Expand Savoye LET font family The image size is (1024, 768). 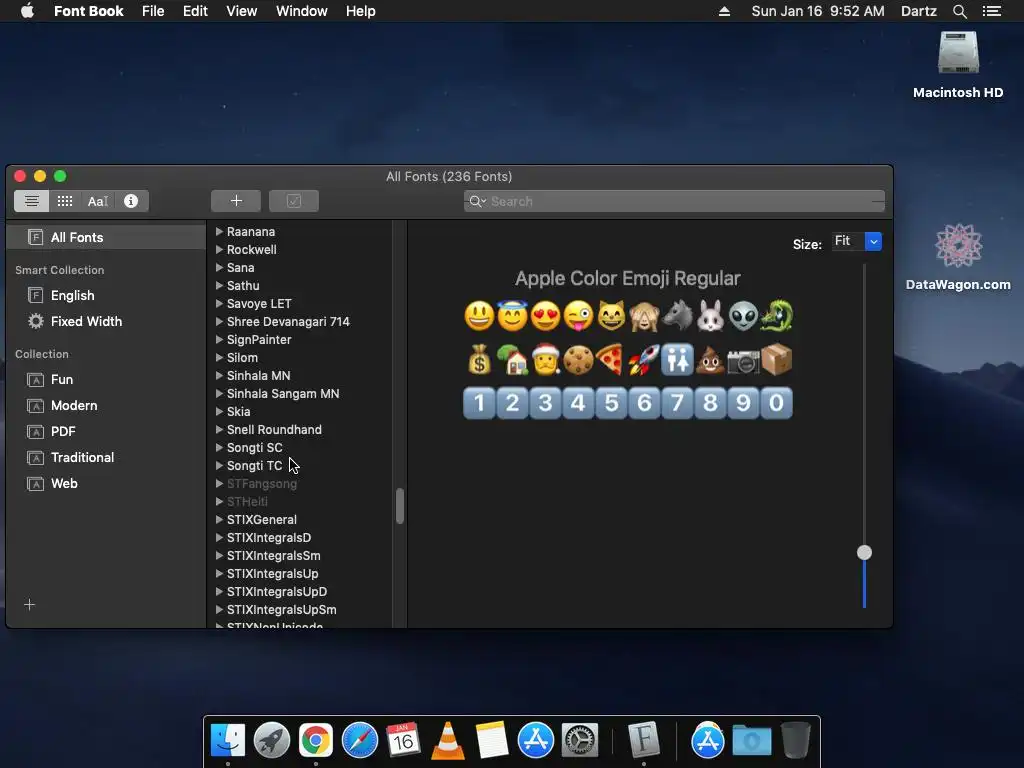(x=219, y=304)
